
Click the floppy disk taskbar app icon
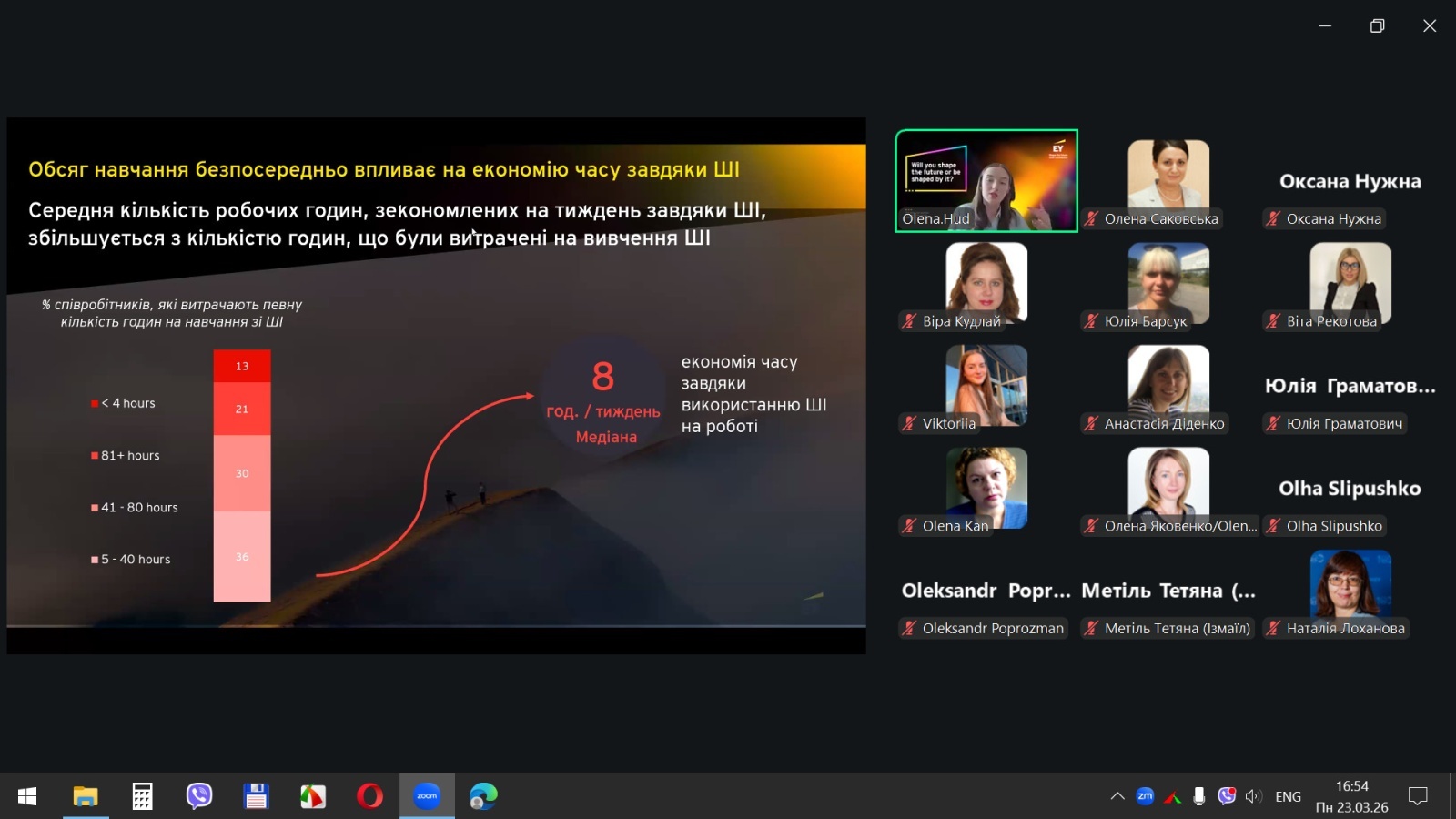(256, 796)
